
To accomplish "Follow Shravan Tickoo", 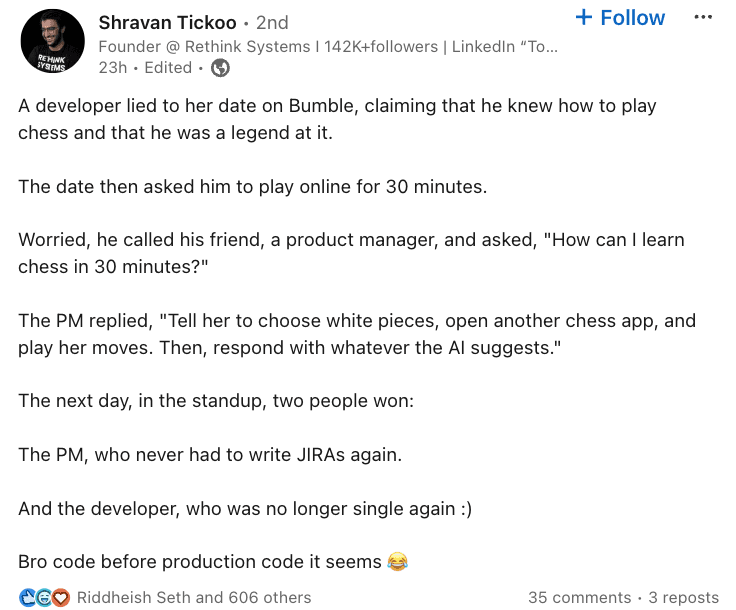I will pos(620,18).
